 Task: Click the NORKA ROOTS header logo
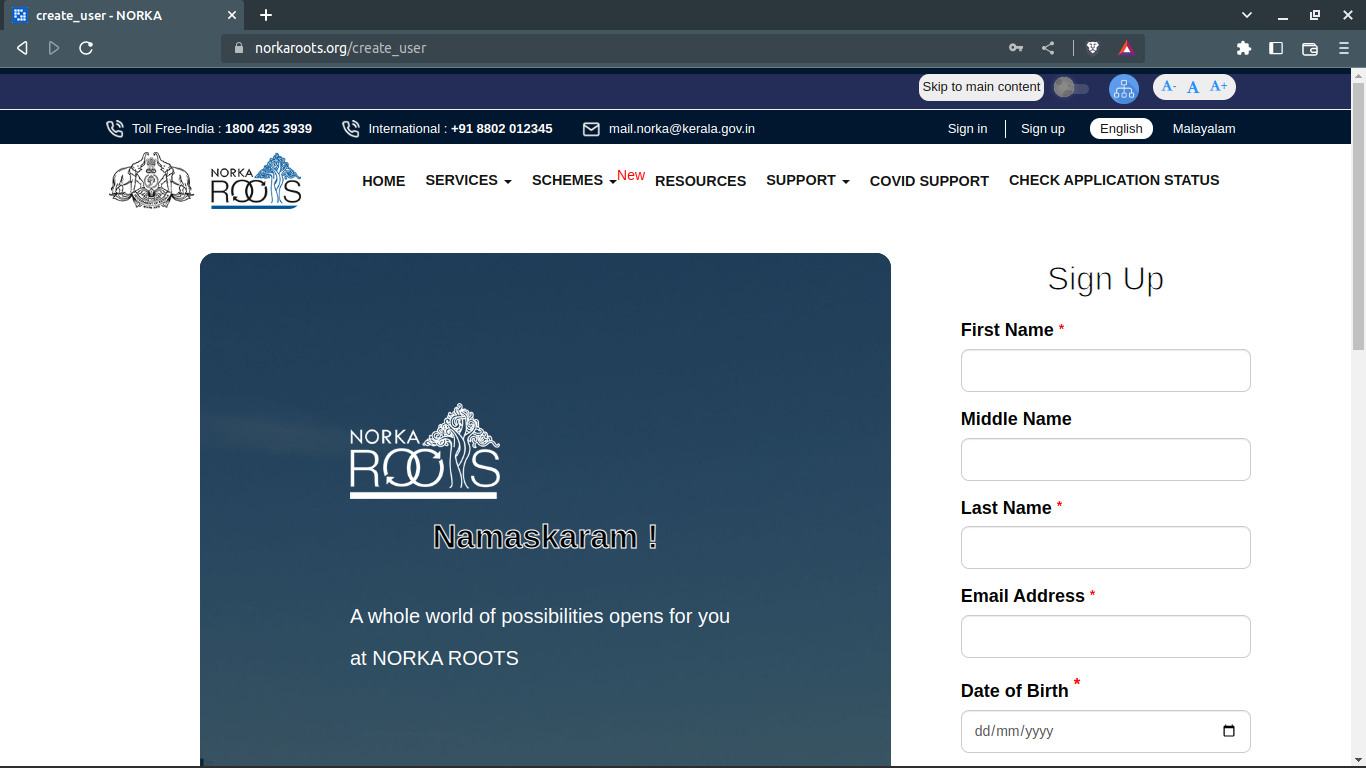(x=256, y=180)
